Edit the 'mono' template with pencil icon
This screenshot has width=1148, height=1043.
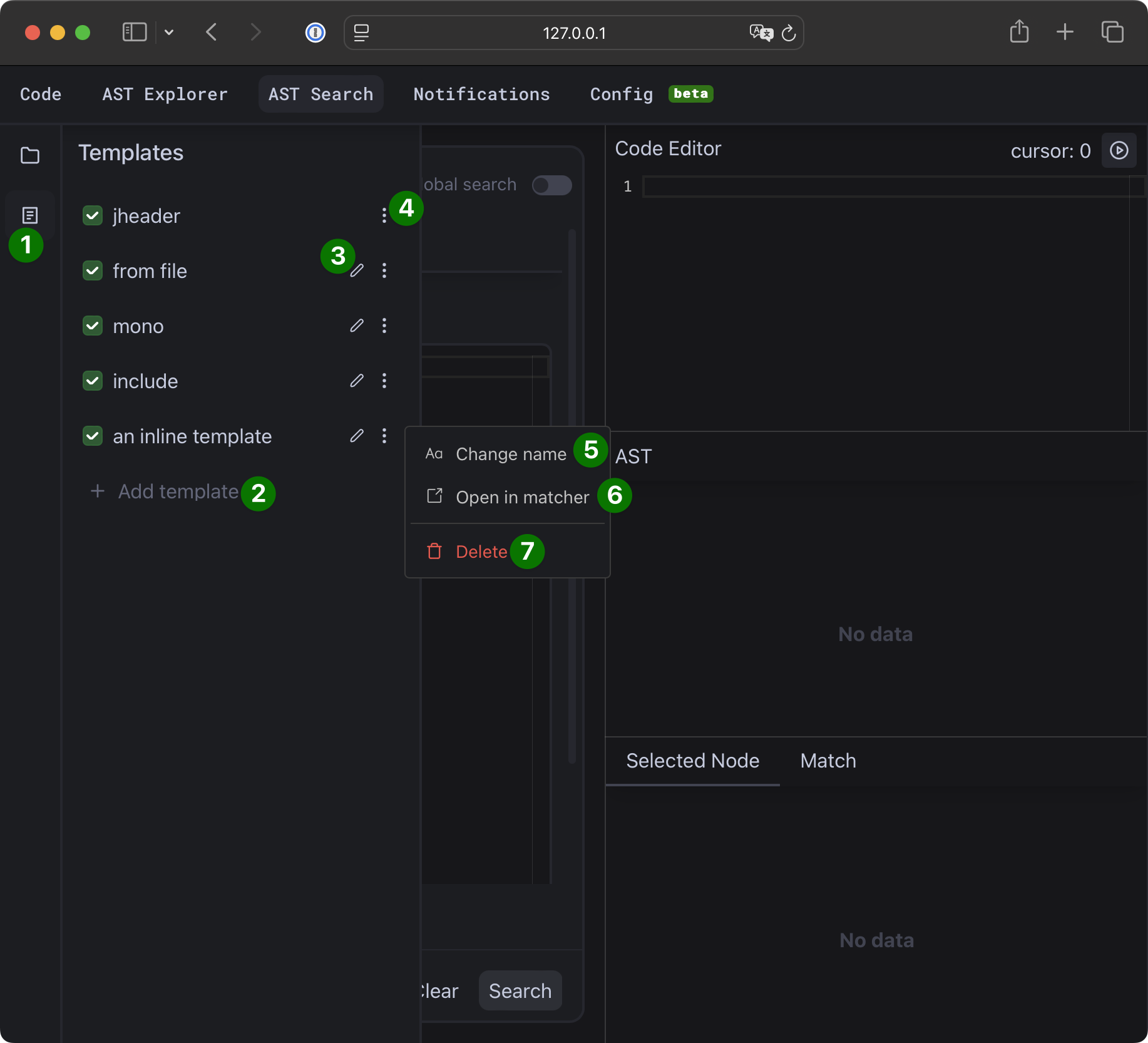357,326
